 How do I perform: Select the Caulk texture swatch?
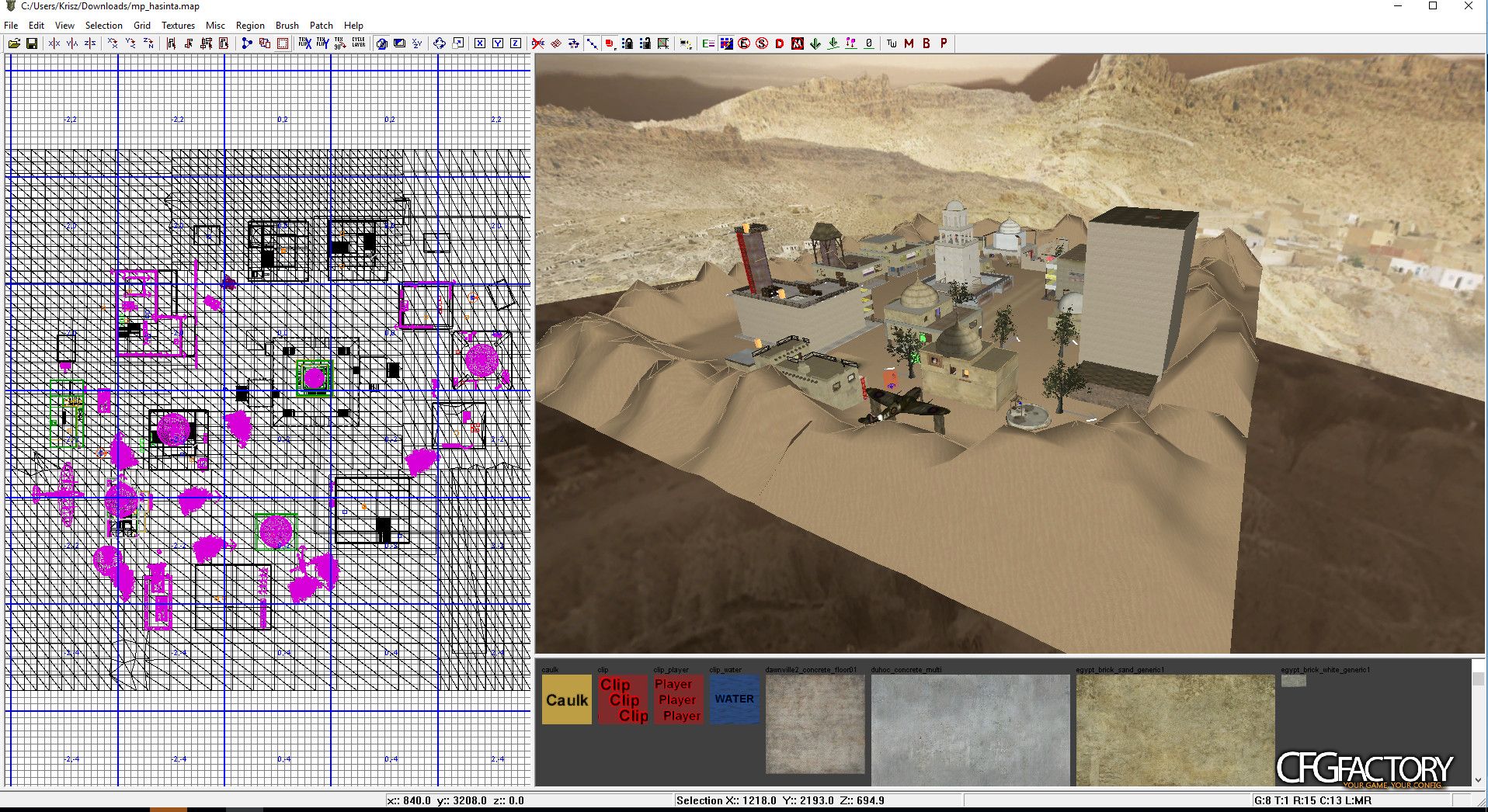click(567, 699)
